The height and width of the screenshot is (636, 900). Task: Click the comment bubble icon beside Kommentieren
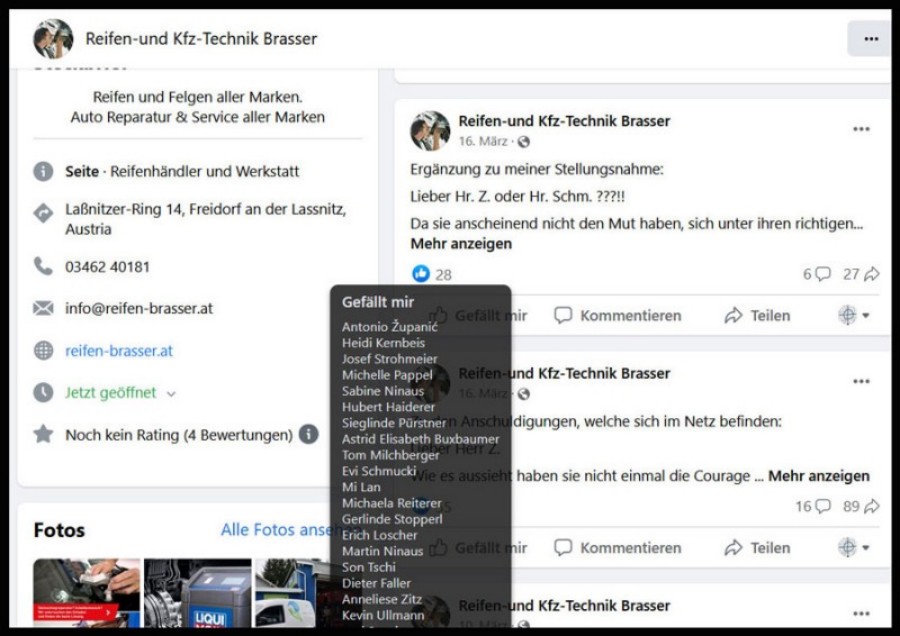[x=564, y=314]
